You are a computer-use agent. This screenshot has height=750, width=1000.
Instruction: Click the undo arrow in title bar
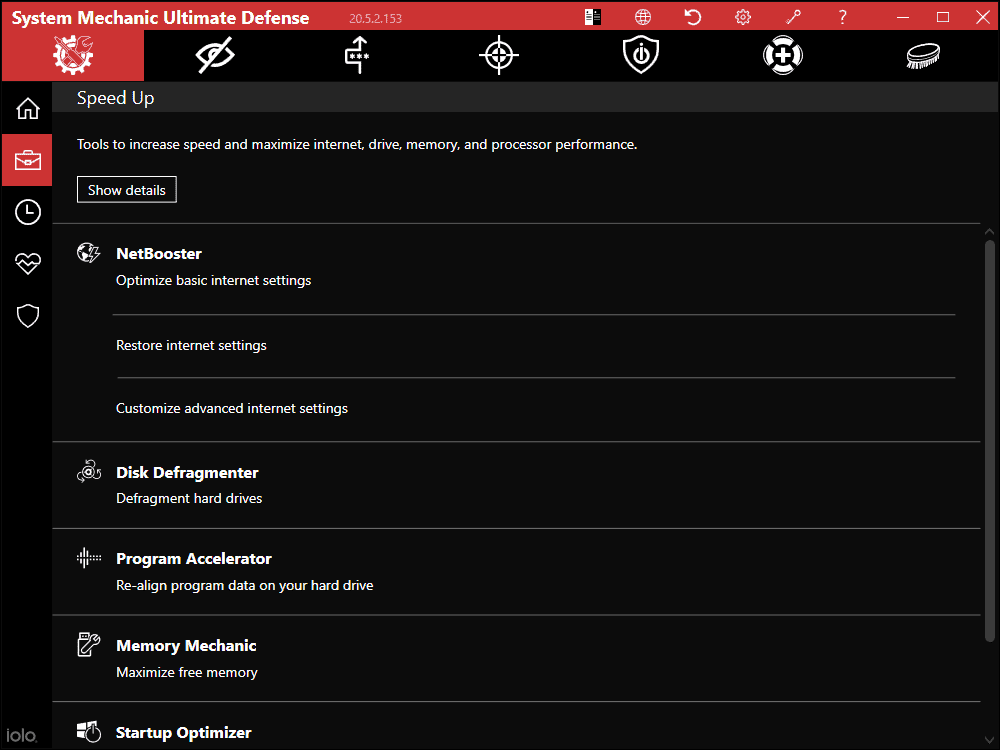[692, 16]
